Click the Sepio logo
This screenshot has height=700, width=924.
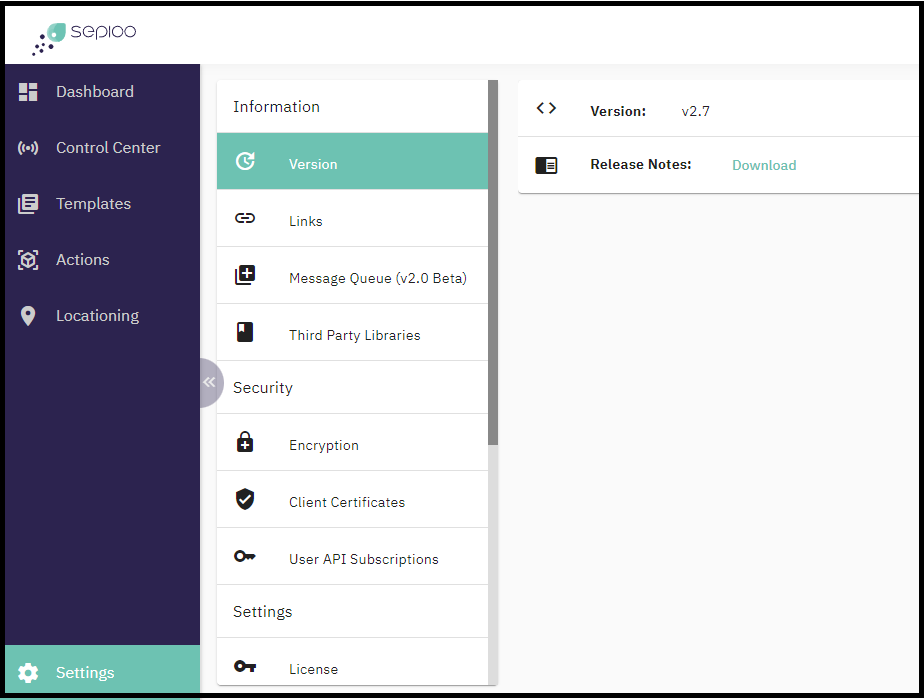[x=84, y=35]
